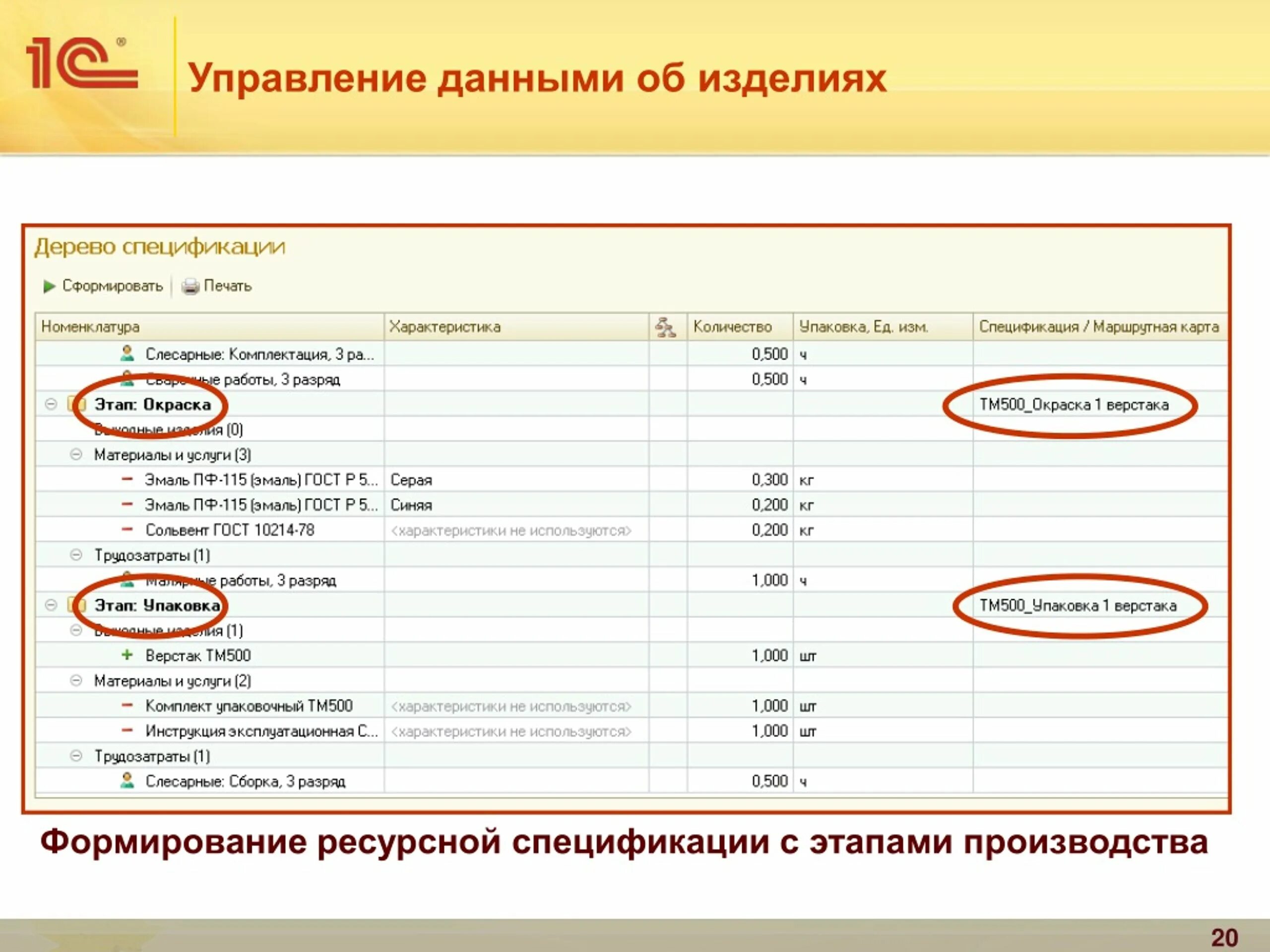
Task: Click green plus icon of Верстак TM500
Action: click(127, 655)
